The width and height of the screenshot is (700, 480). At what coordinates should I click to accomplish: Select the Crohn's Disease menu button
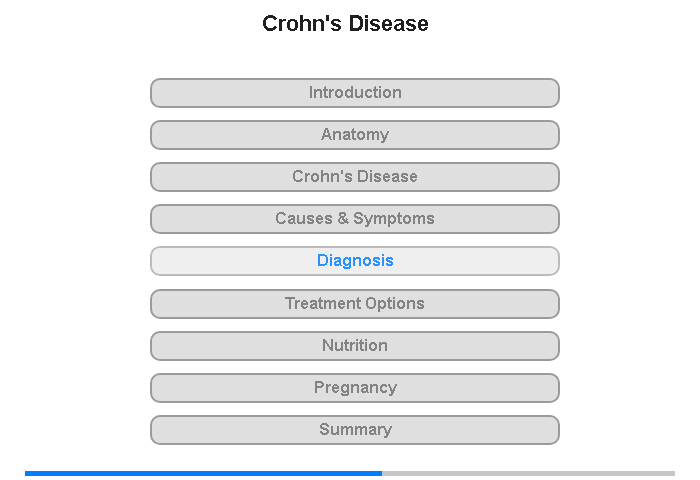[x=355, y=177]
